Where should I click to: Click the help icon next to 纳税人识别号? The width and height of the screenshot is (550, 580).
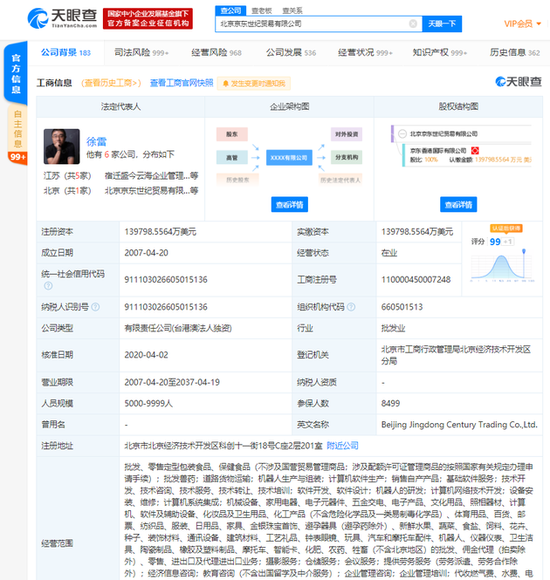pyautogui.click(x=95, y=307)
